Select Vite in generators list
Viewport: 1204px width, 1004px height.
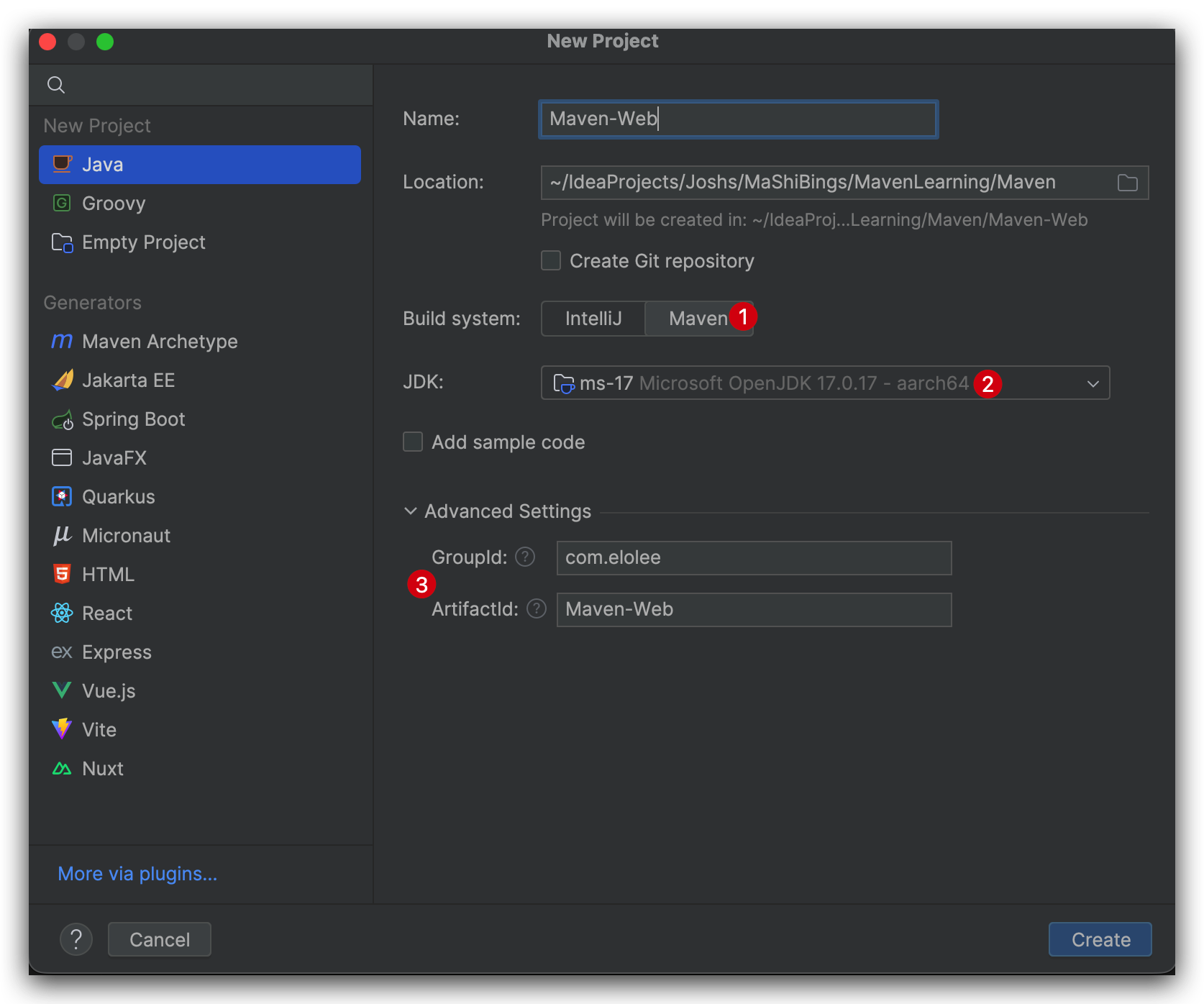[x=200, y=730]
